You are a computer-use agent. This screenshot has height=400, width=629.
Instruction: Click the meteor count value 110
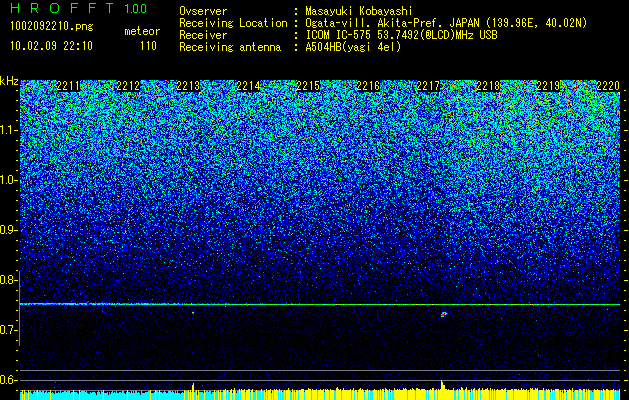148,46
